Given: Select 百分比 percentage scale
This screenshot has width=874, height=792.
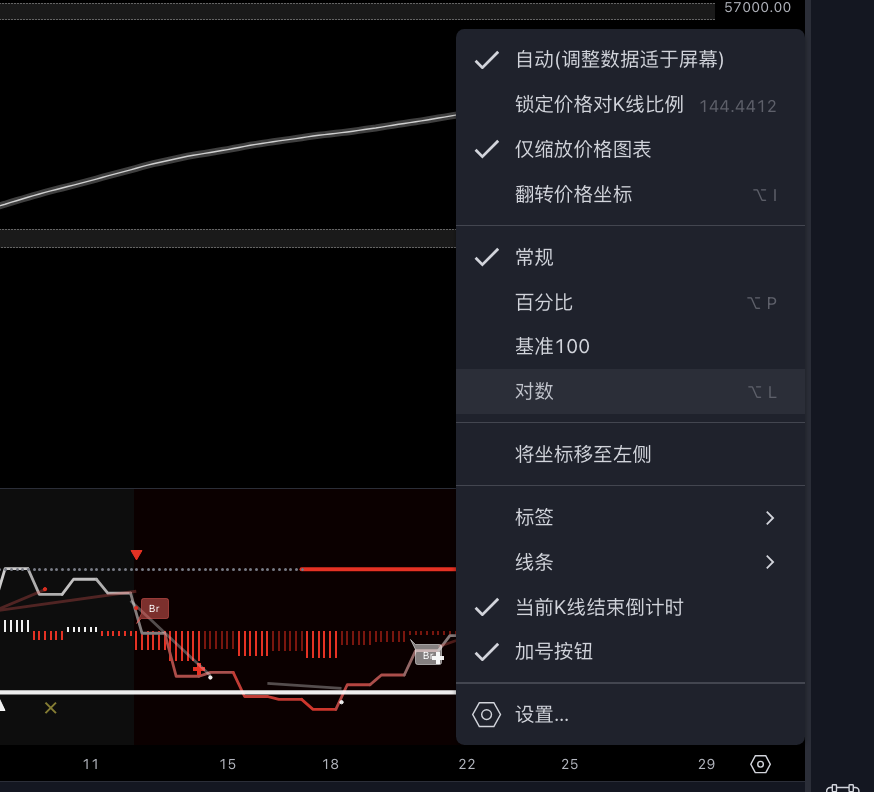Looking at the screenshot, I should 544,303.
